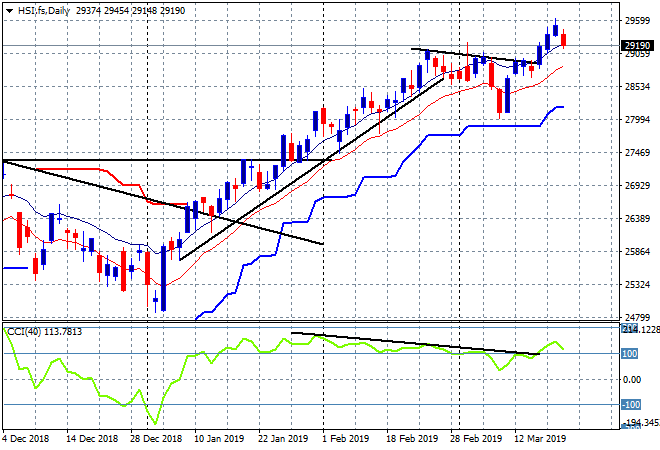Click the triangle beside HSI,fs,Daily title

[9, 11]
